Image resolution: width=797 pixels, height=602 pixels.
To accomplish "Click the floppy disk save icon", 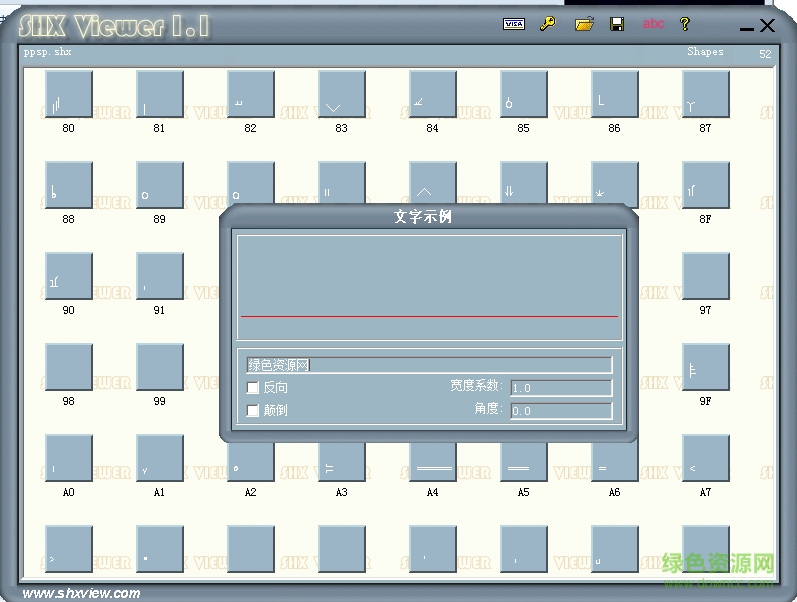I will click(617, 24).
